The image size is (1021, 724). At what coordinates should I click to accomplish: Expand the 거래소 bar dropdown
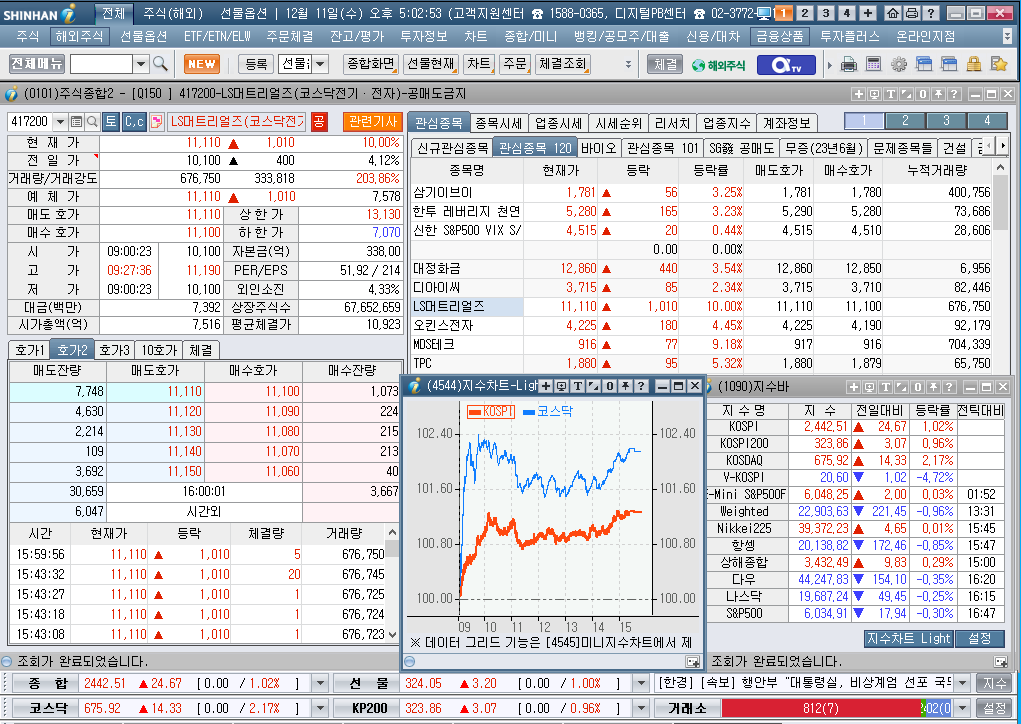click(962, 708)
